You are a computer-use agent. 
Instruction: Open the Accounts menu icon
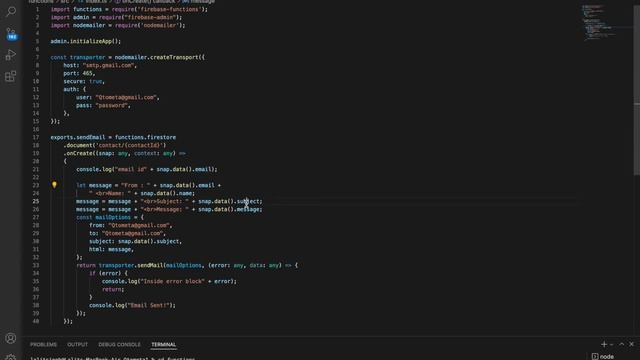pyautogui.click(x=11, y=338)
